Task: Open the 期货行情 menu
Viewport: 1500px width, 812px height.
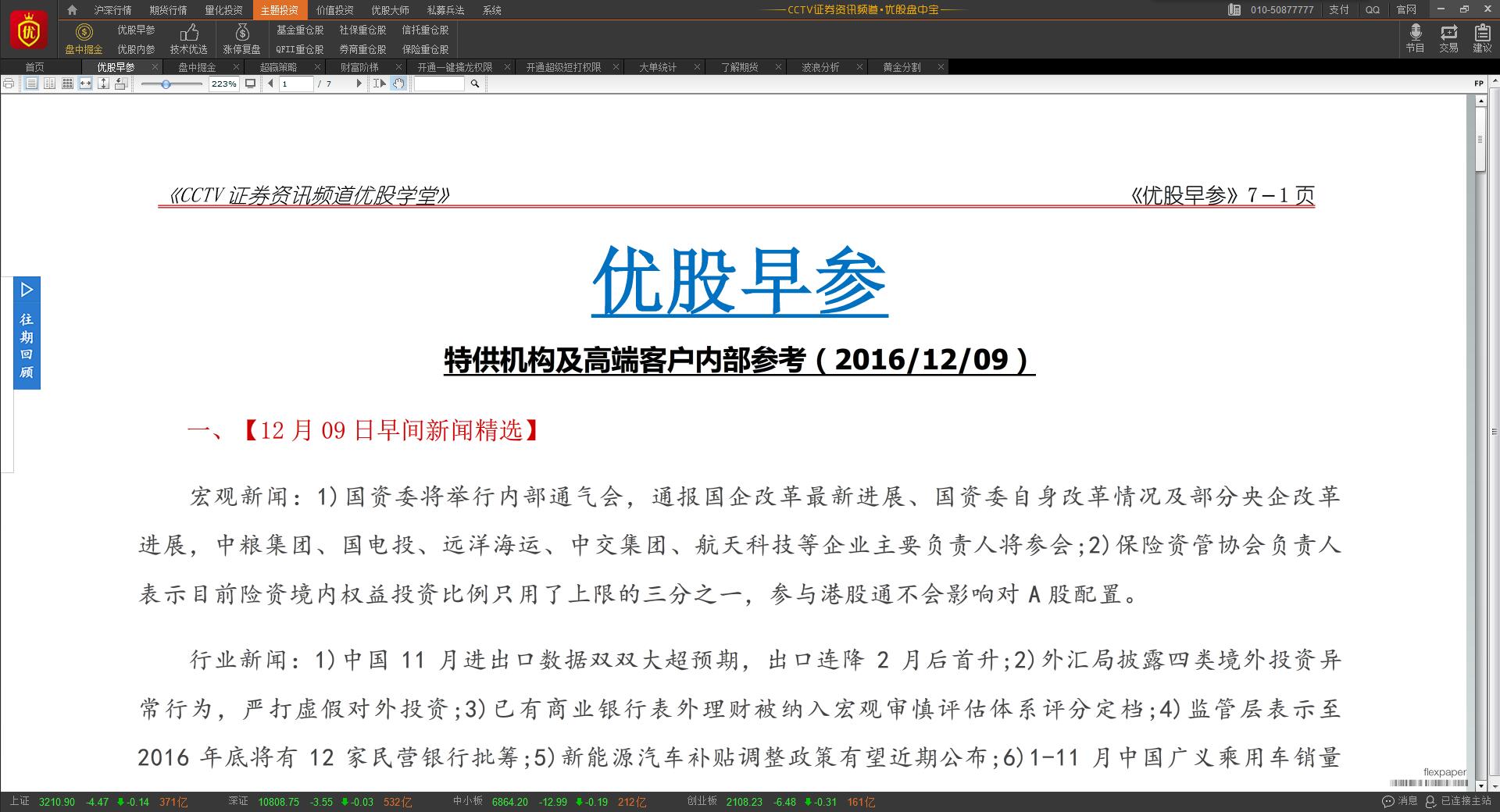Action: (169, 10)
